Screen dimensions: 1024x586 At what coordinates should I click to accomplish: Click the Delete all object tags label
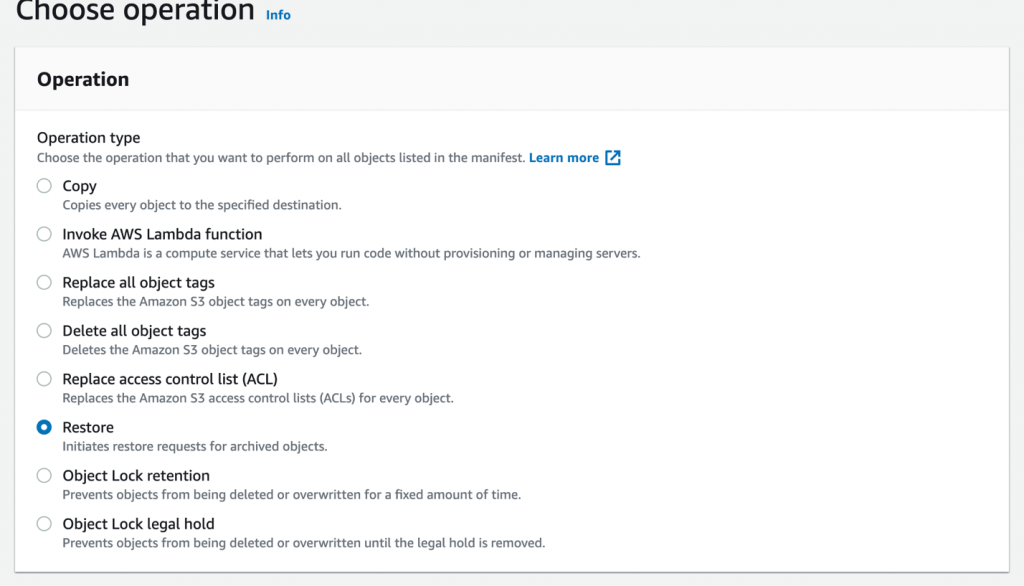tap(134, 330)
